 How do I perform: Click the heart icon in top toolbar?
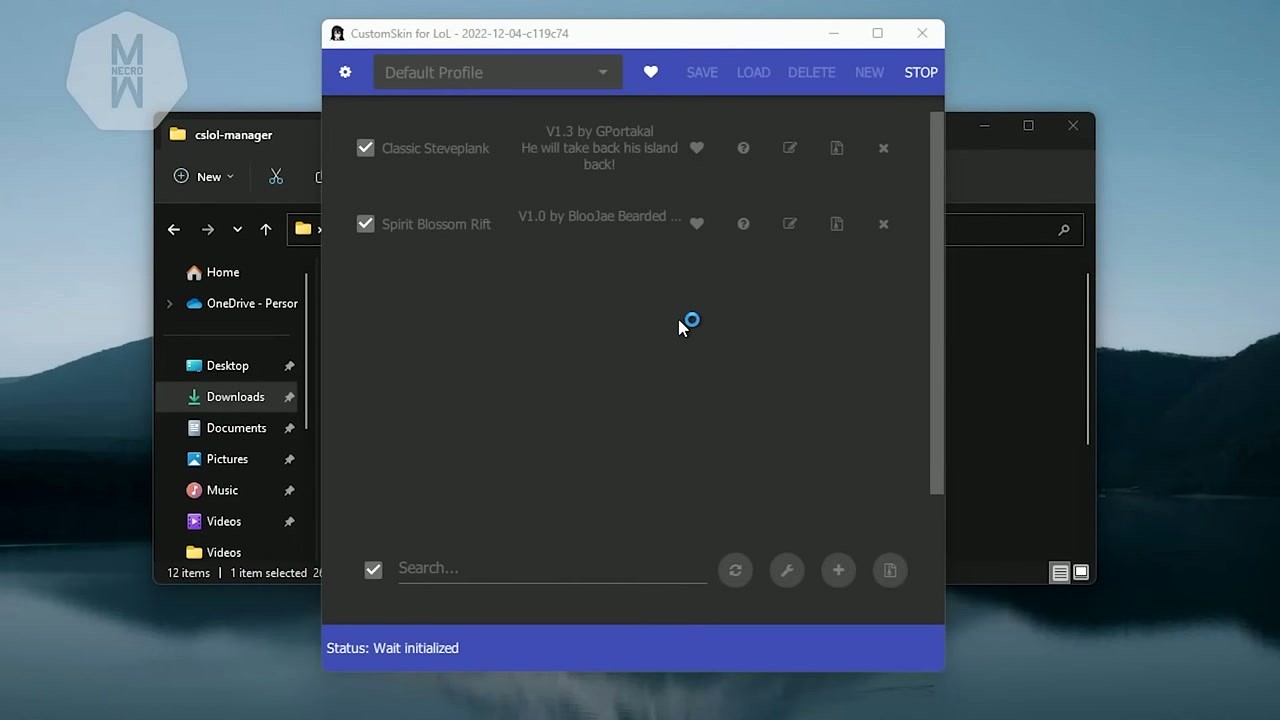tap(650, 72)
